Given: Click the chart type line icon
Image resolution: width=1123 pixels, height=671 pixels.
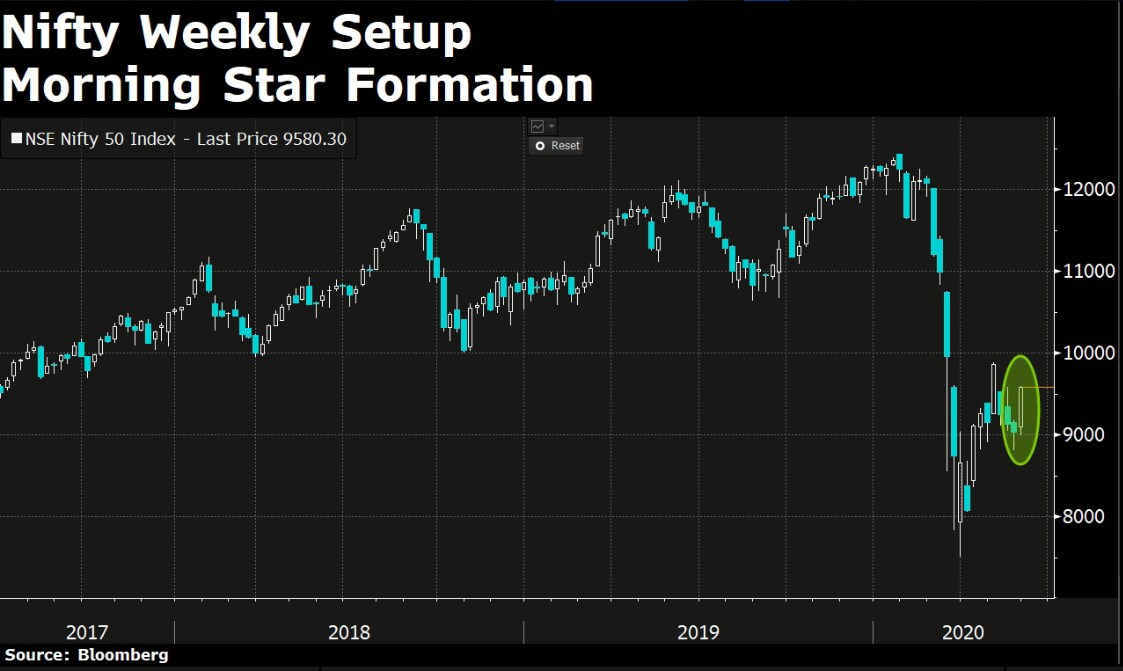Looking at the screenshot, I should 538,127.
